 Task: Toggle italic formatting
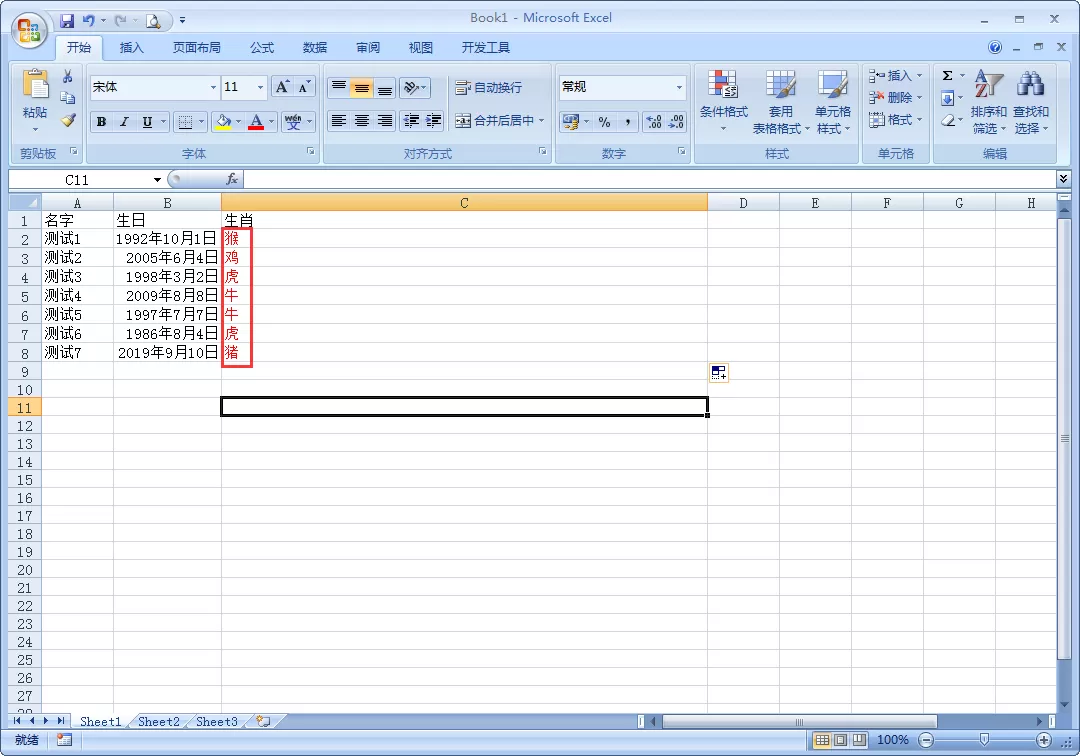point(124,122)
